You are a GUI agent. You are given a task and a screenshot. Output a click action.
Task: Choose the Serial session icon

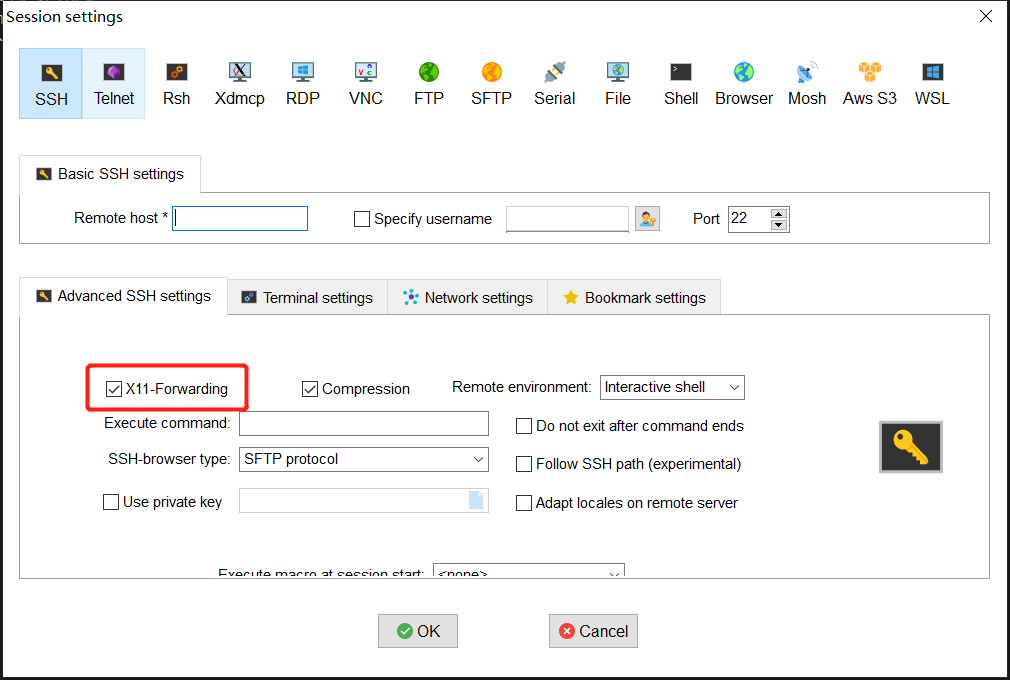coord(554,84)
